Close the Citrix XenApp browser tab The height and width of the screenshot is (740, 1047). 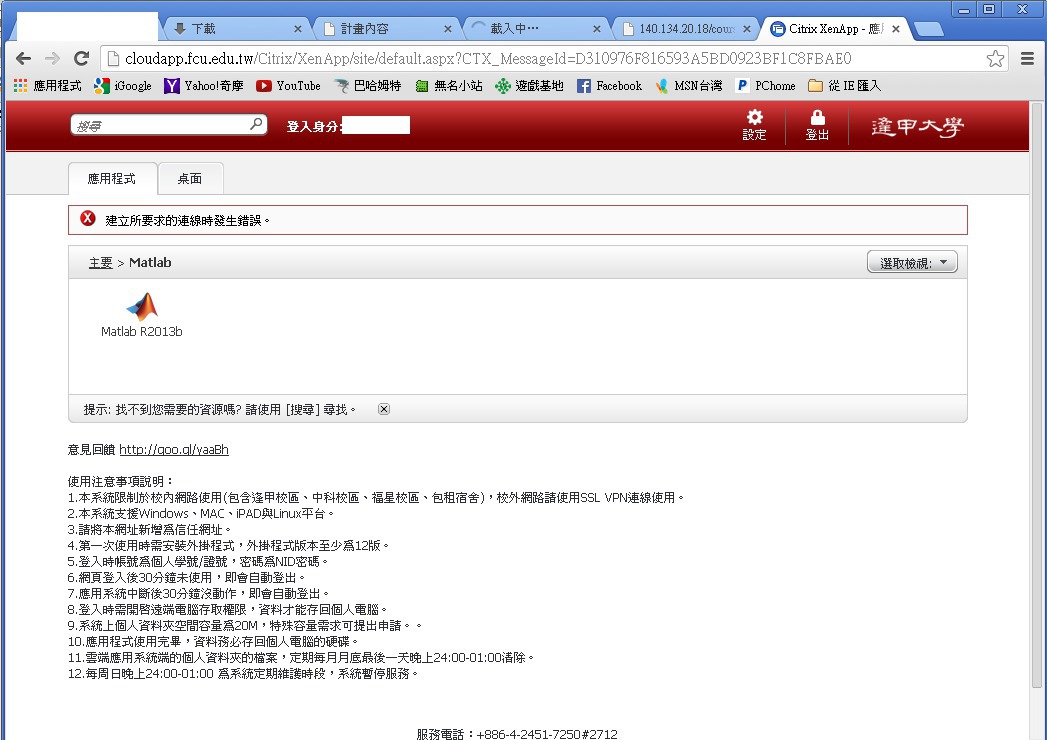tap(896, 29)
